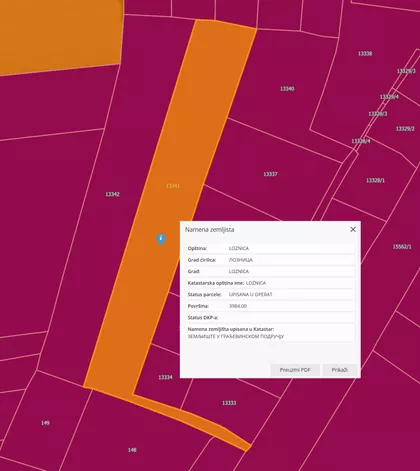Click the Preuzmi PDF button
The image size is (420, 471).
(x=295, y=370)
